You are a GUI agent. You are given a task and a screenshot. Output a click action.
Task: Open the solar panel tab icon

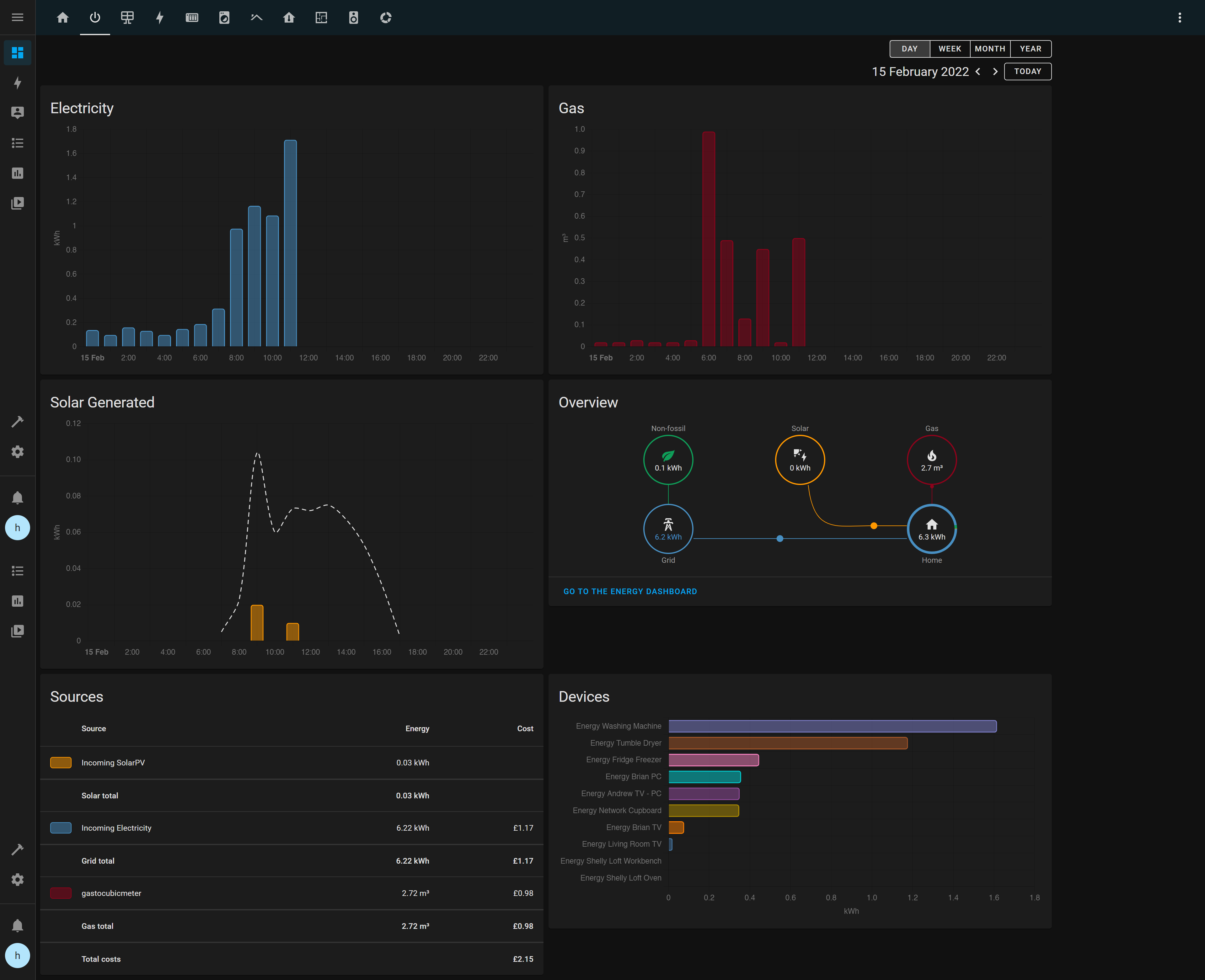[x=127, y=18]
